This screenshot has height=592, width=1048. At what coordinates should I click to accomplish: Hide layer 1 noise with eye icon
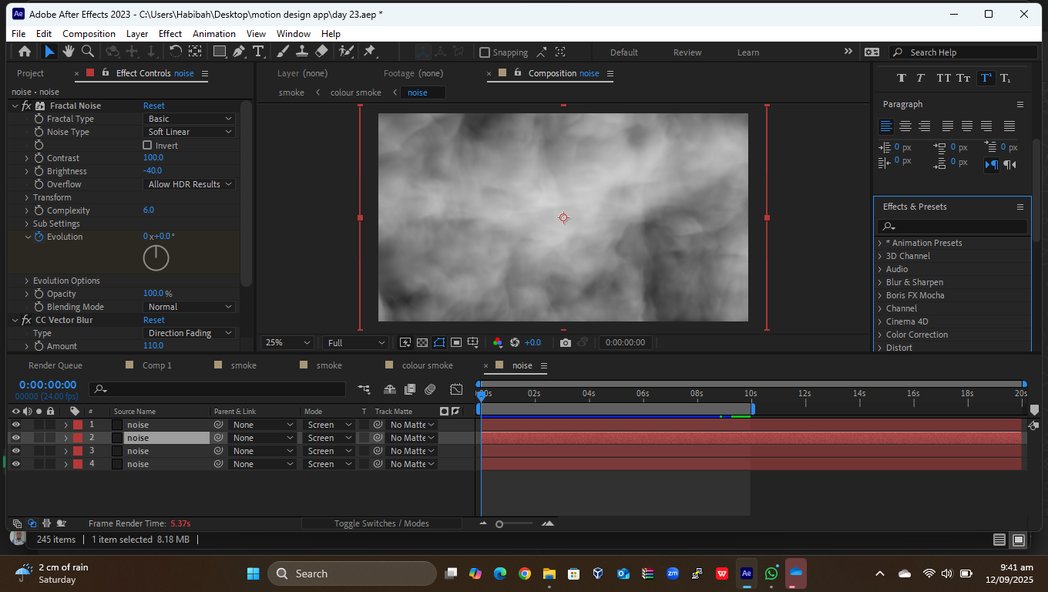click(x=16, y=424)
